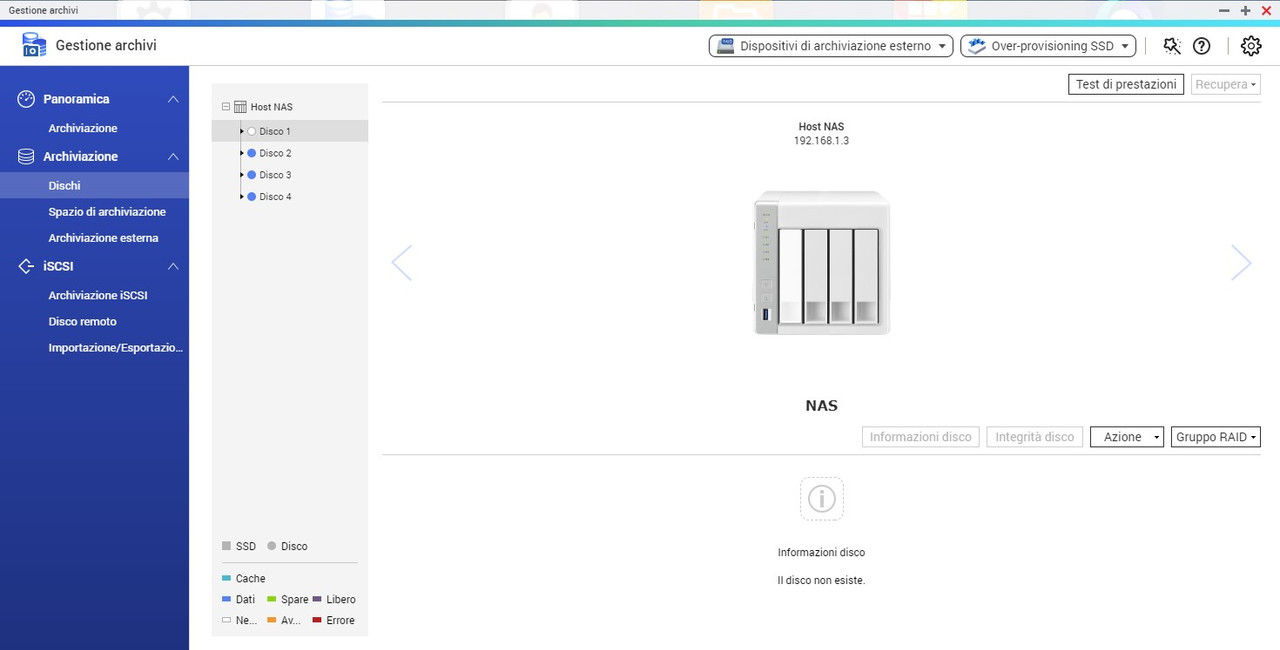The image size is (1280, 650).
Task: Minimize the Gestione archivi window
Action: [x=1225, y=10]
